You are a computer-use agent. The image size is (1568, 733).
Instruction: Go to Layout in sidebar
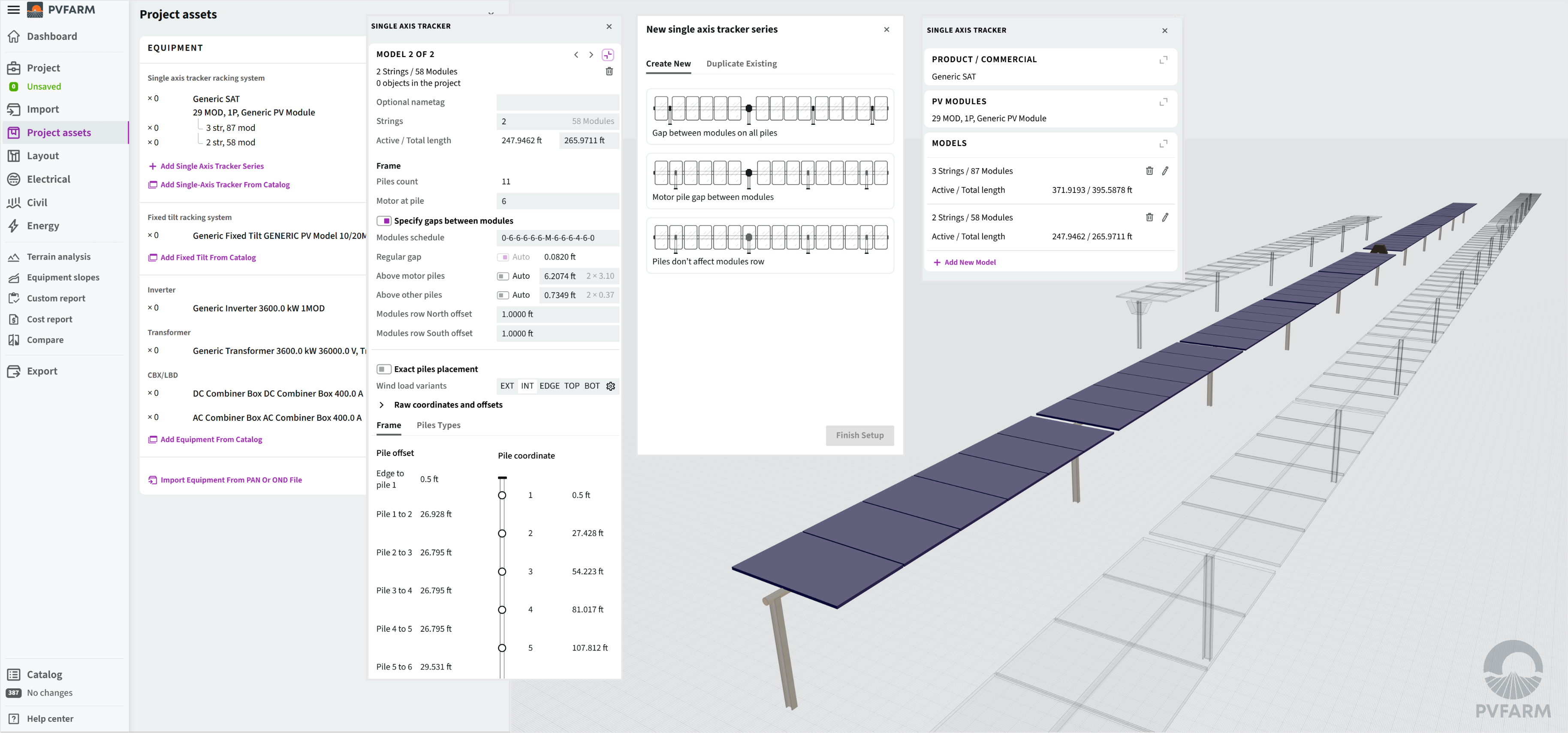point(42,156)
